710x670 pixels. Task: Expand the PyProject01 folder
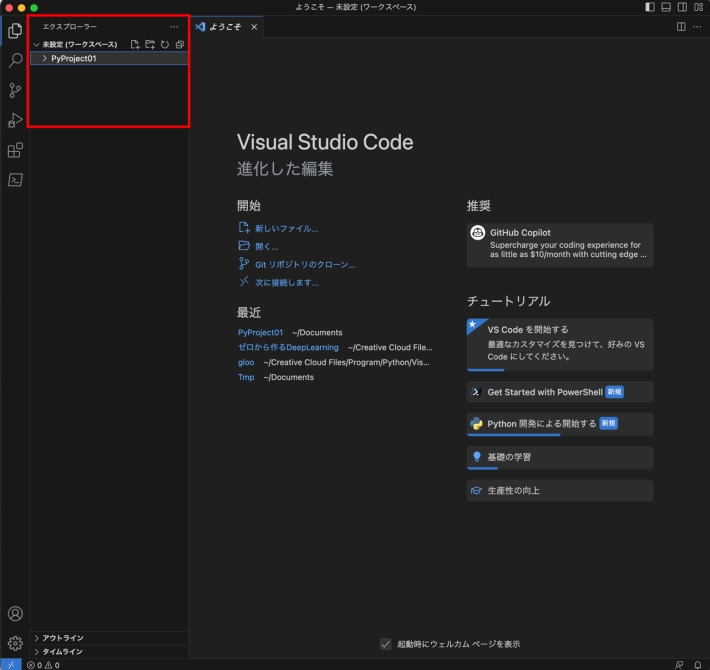(x=109, y=58)
